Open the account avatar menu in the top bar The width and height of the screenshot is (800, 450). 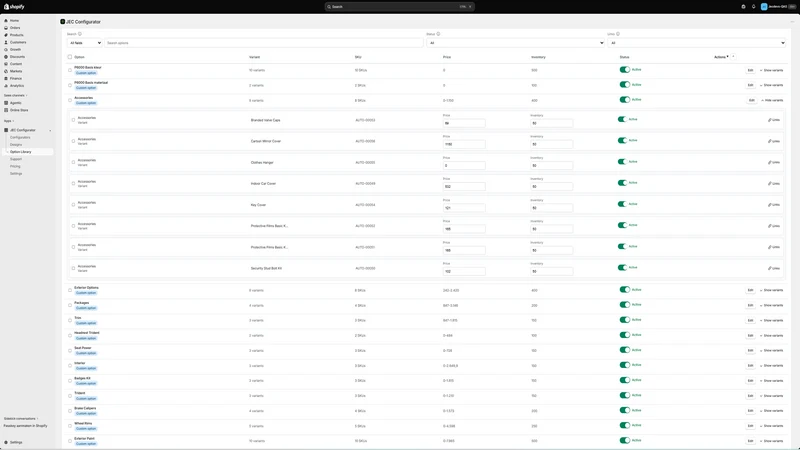pos(777,7)
